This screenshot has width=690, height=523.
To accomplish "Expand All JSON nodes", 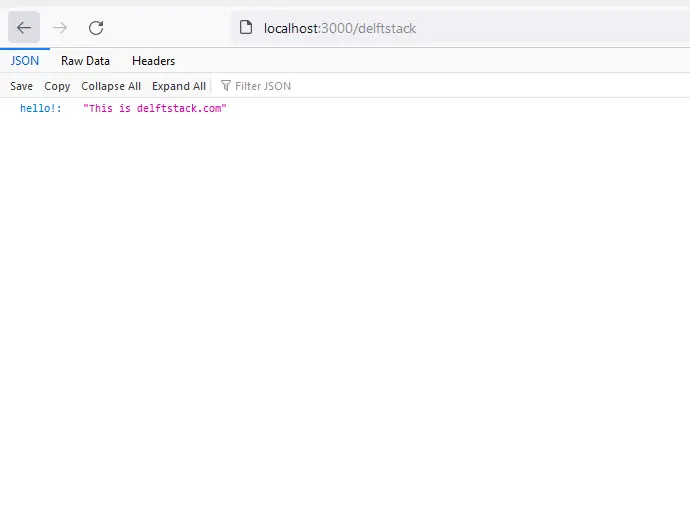I will 179,86.
